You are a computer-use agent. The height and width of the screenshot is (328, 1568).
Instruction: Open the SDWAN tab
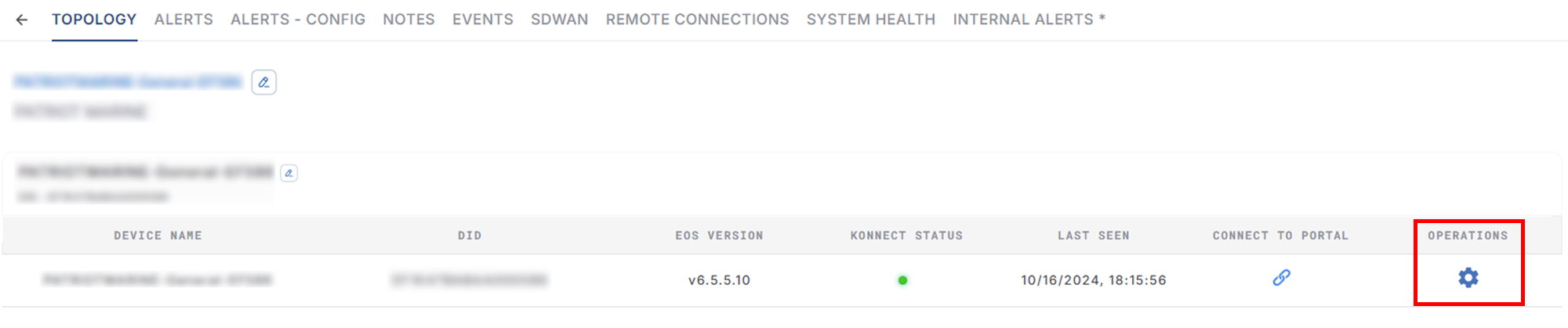[x=559, y=20]
